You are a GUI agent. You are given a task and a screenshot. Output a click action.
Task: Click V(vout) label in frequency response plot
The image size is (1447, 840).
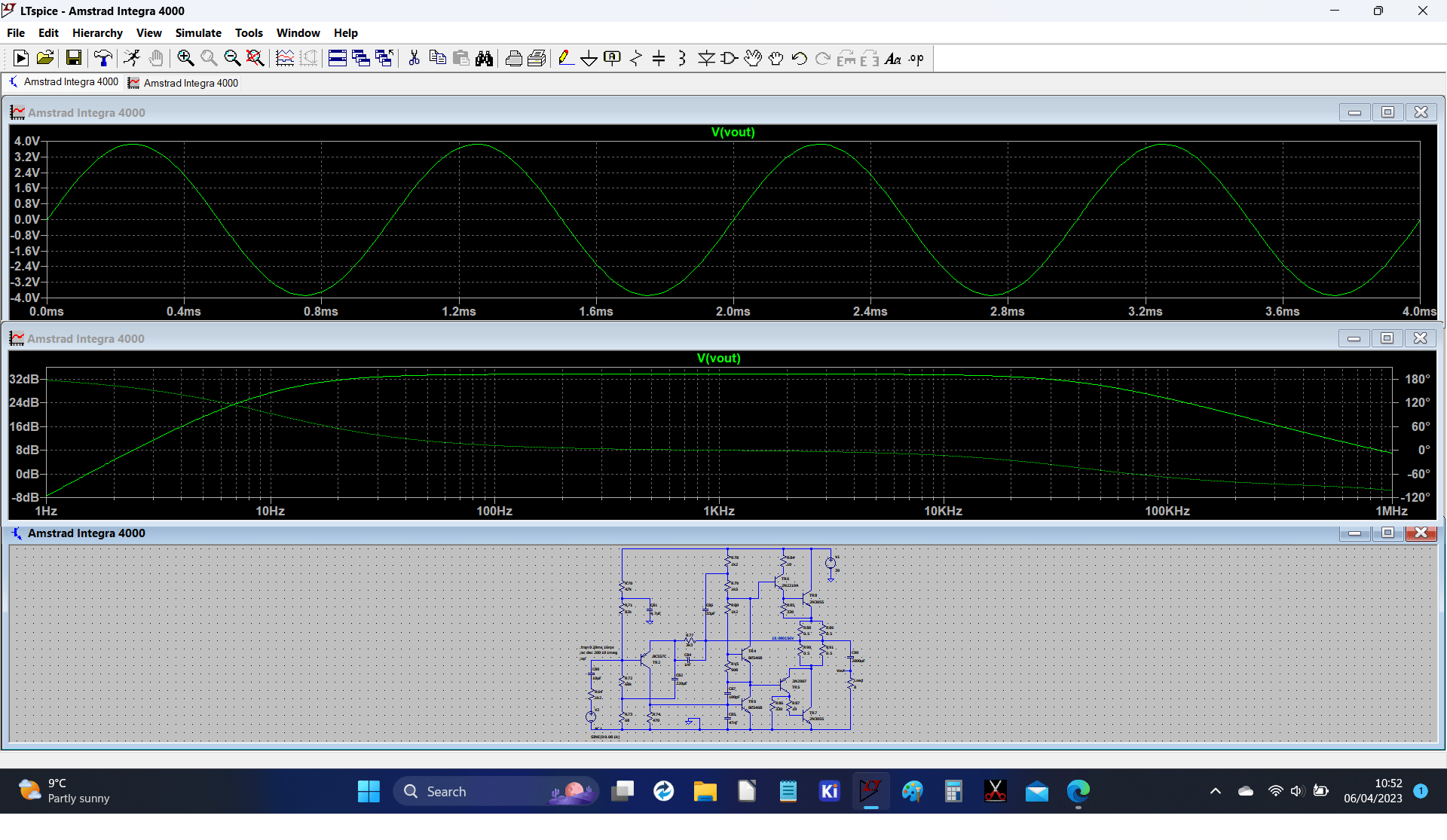point(718,358)
